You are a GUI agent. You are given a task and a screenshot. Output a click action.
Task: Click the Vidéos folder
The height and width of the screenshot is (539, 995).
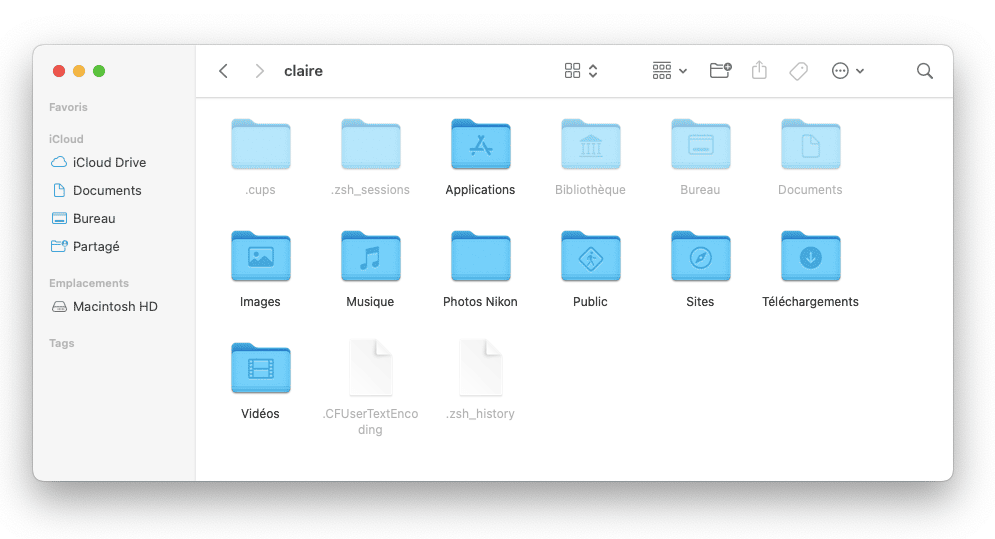tap(260, 369)
